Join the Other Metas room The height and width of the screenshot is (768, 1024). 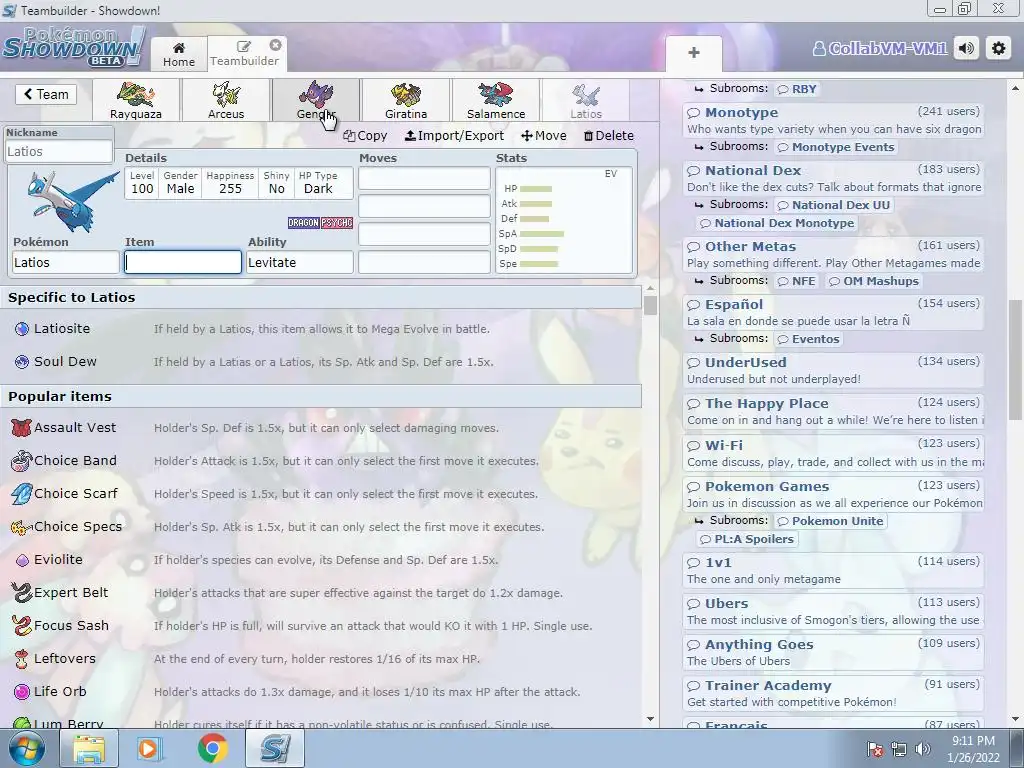[833, 254]
